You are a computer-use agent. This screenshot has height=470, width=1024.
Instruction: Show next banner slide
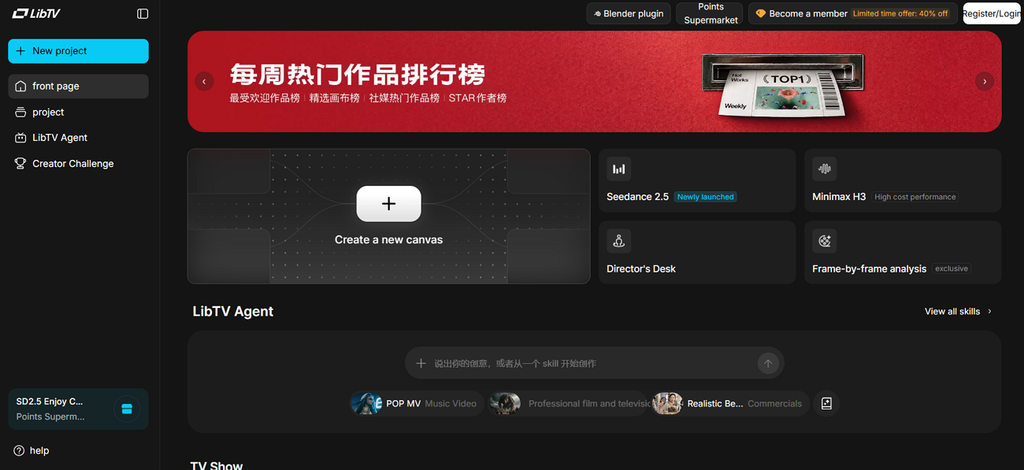pos(985,82)
